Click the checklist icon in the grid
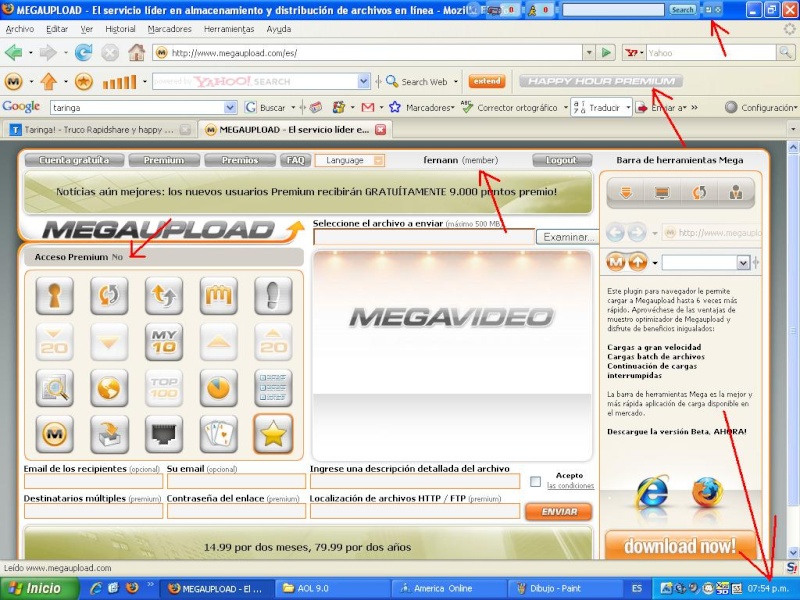800x600 pixels. pos(273,388)
